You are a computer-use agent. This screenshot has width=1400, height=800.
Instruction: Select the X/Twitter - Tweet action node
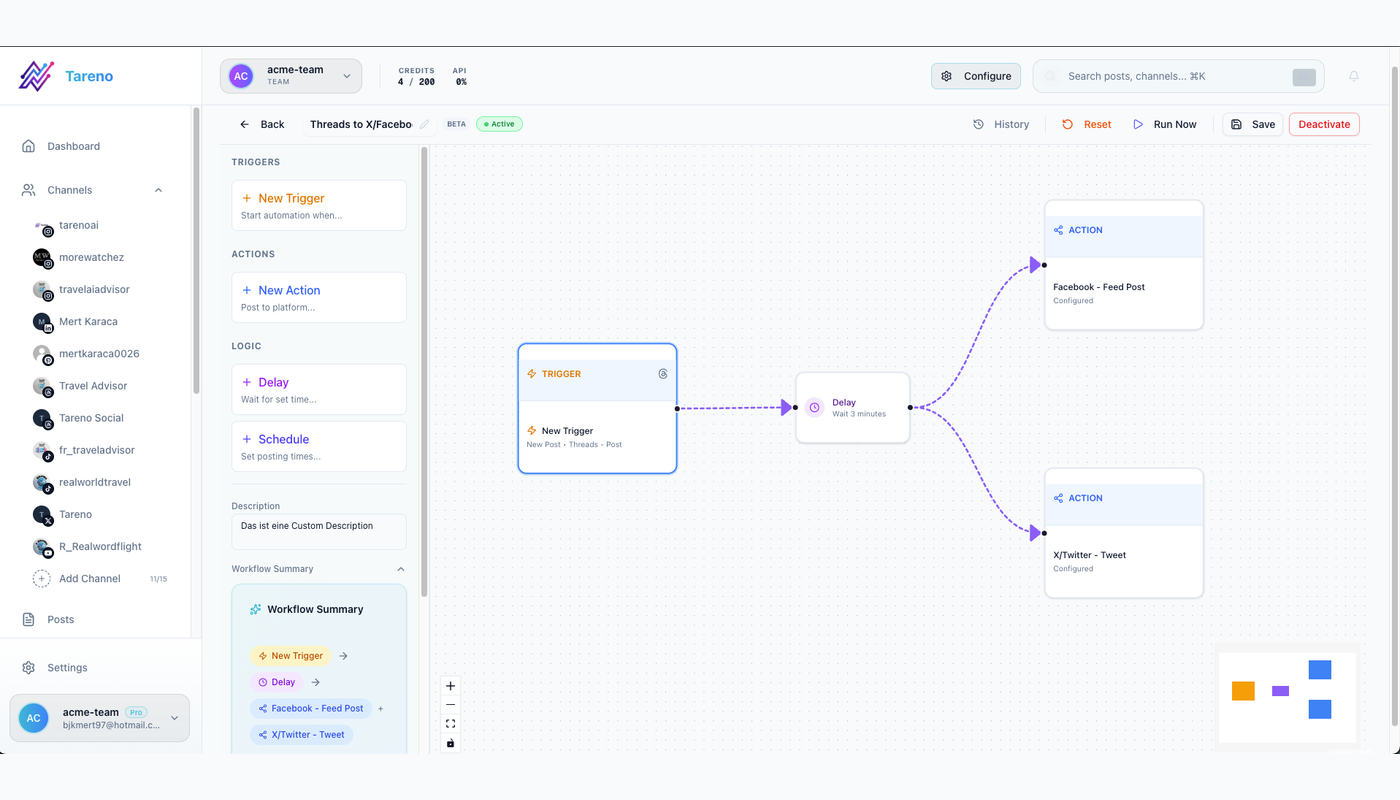point(1124,533)
